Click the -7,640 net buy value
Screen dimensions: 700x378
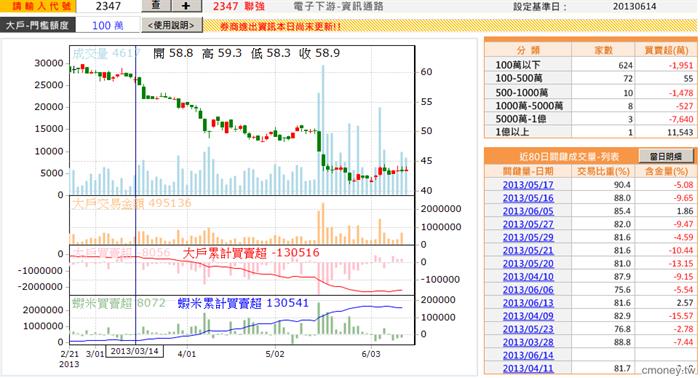(681, 119)
